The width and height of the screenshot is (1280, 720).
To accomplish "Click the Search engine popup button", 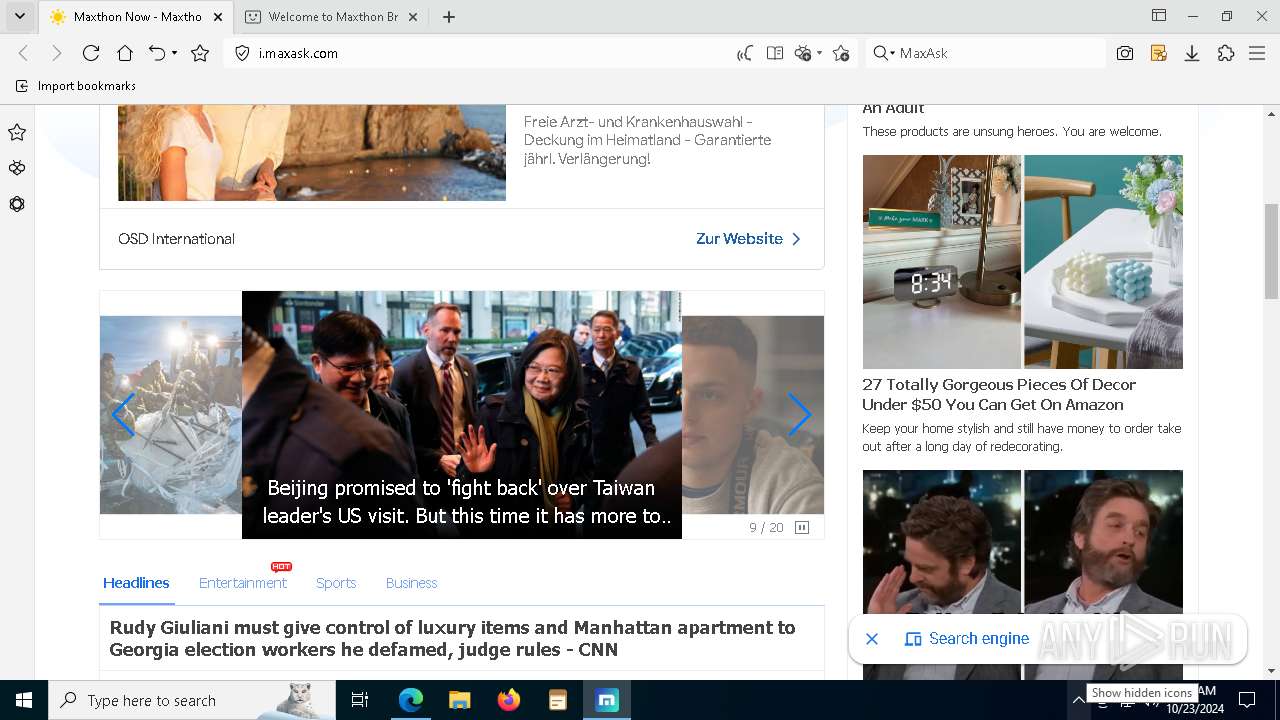I will (966, 639).
